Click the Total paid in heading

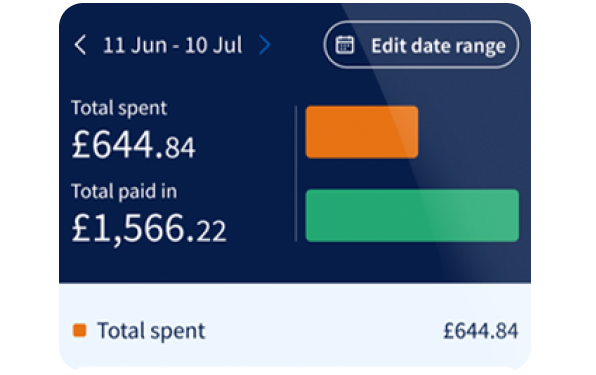[x=124, y=191]
